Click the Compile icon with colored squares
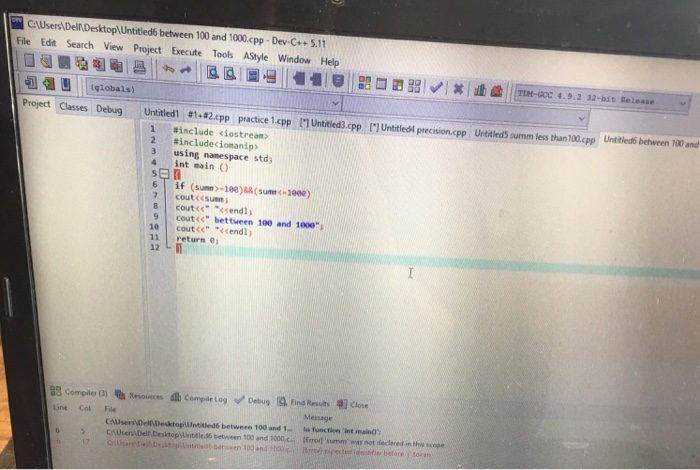This screenshot has width=700, height=470. [364, 82]
